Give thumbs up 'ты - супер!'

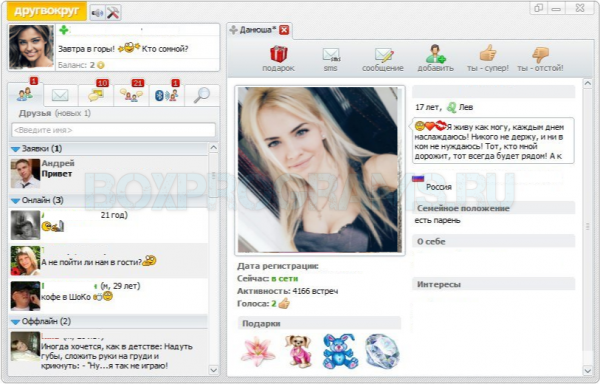tap(488, 58)
